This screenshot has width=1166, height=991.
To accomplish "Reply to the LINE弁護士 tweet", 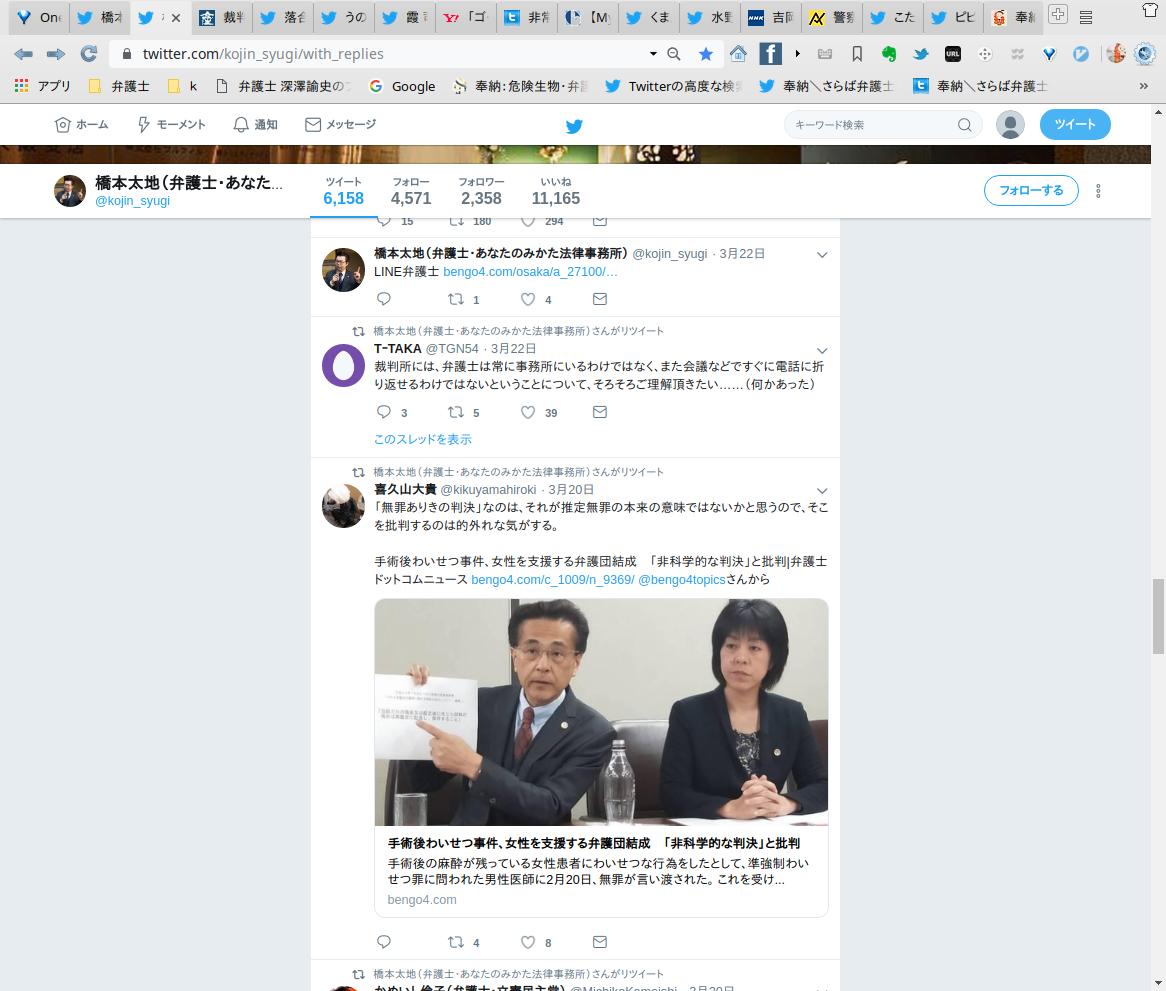I will 384,299.
